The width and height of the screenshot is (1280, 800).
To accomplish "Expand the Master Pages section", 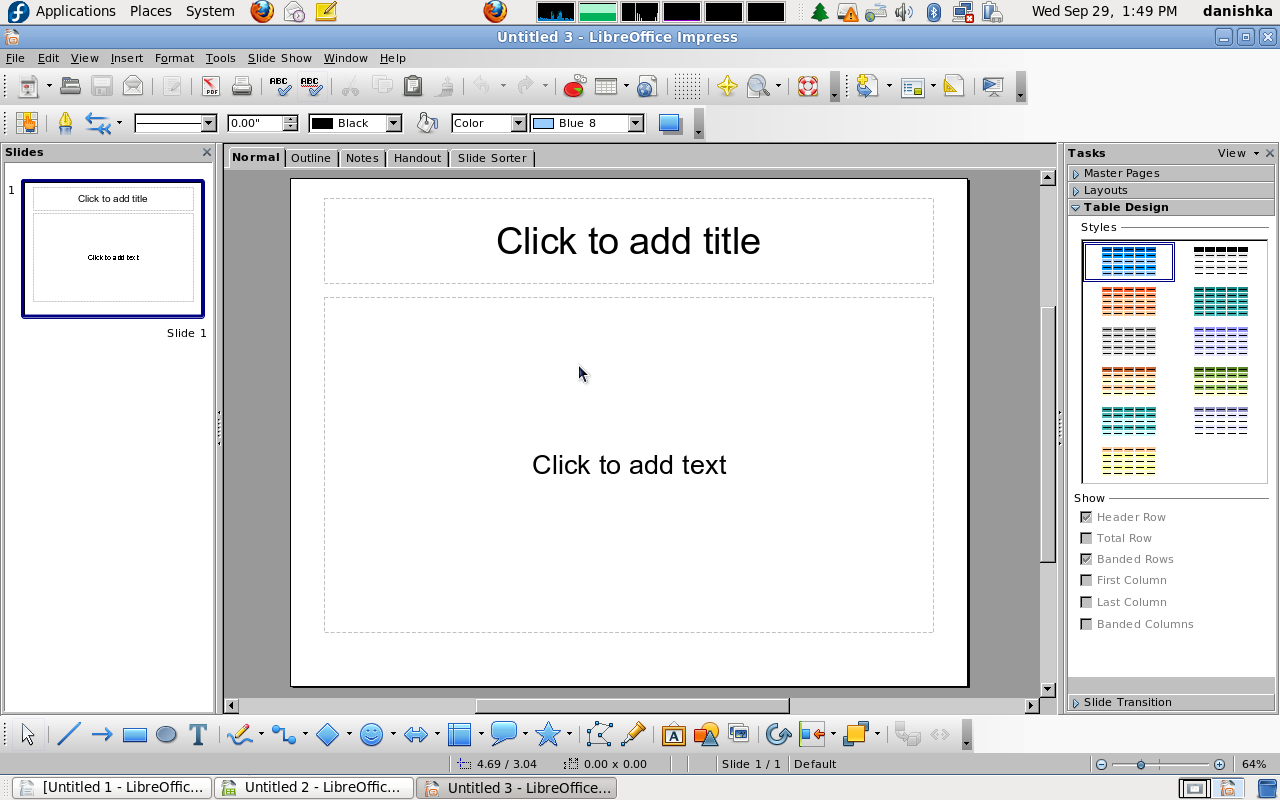I will [1171, 173].
